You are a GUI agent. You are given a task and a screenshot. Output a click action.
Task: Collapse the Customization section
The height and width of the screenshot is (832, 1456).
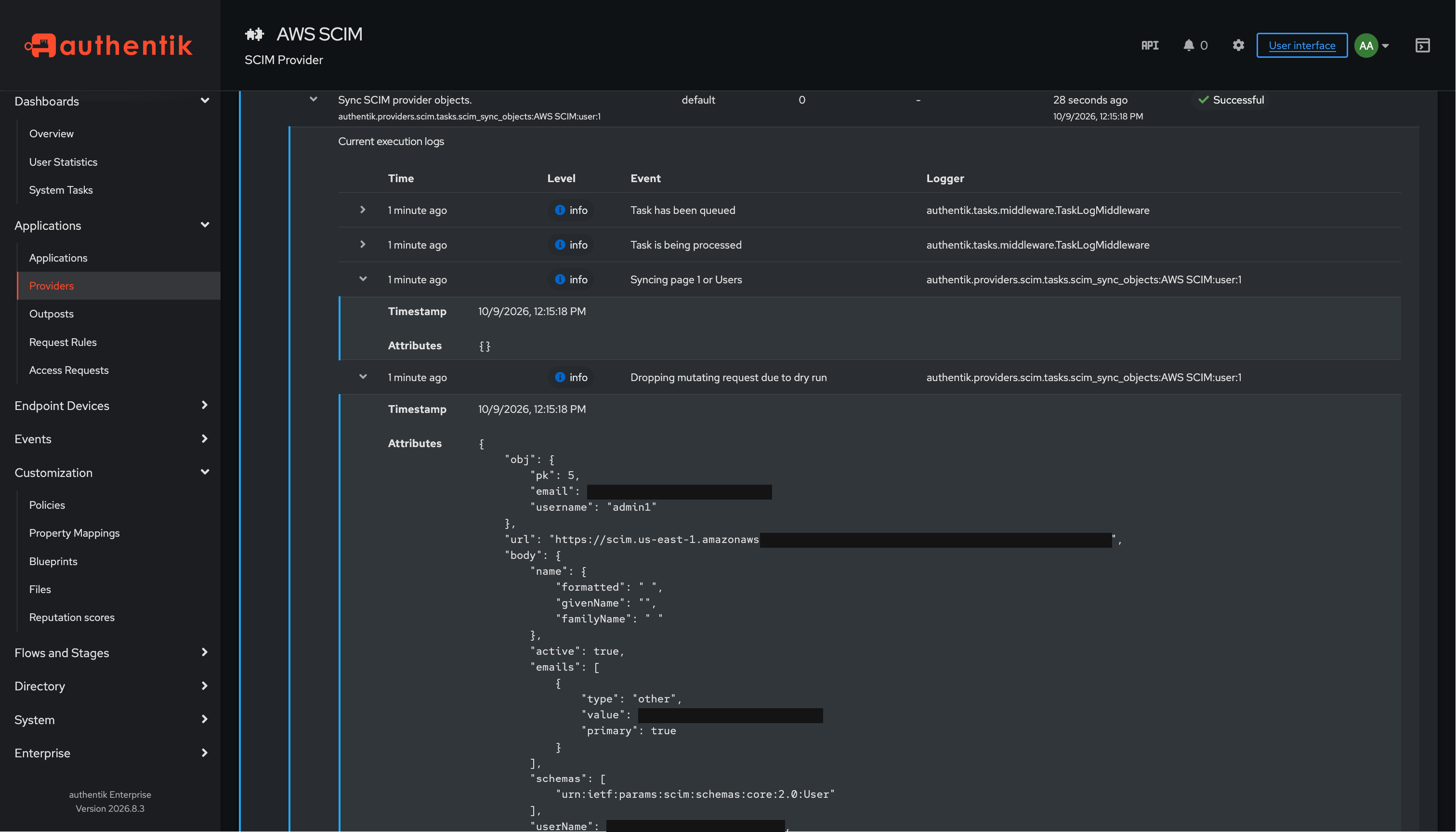click(205, 472)
